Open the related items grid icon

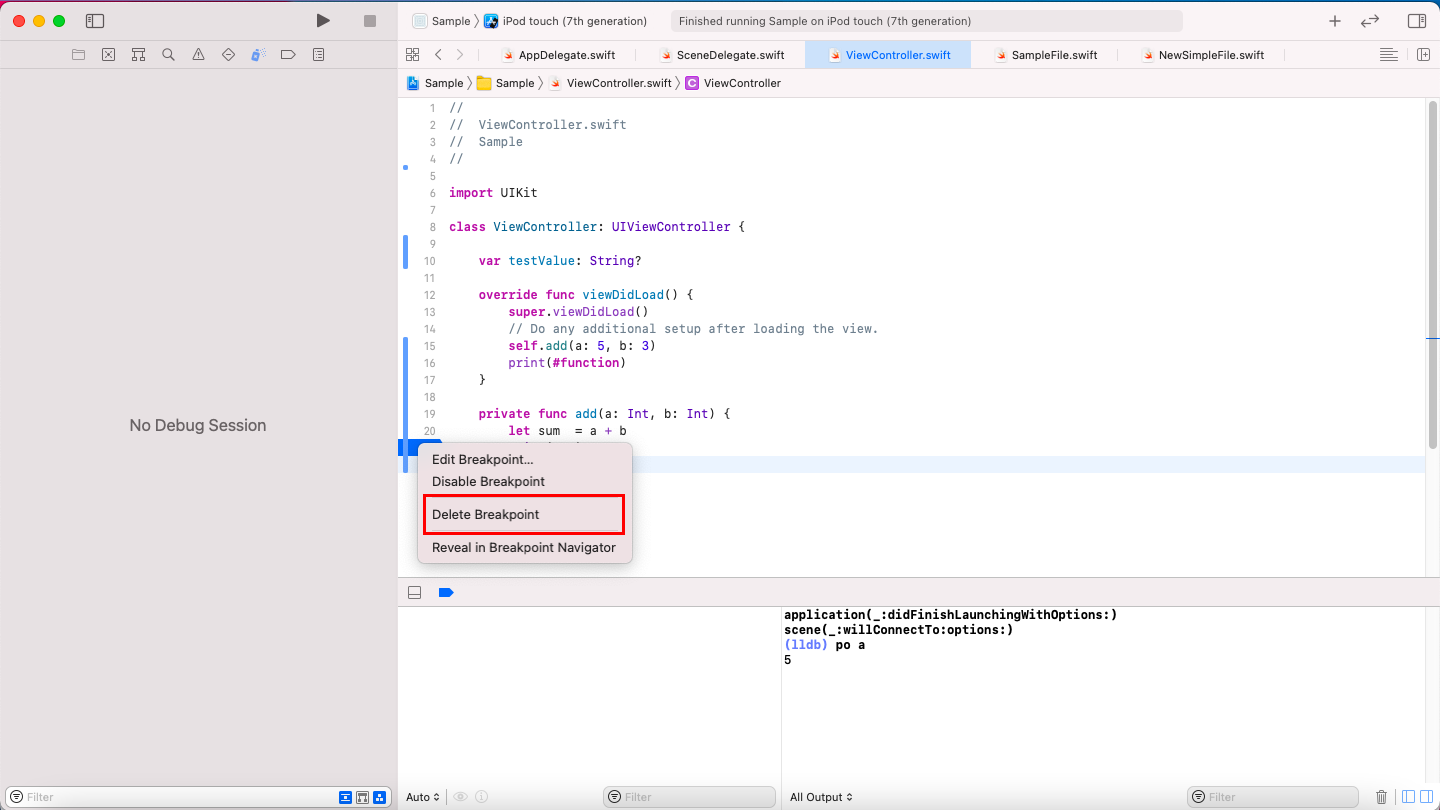412,55
